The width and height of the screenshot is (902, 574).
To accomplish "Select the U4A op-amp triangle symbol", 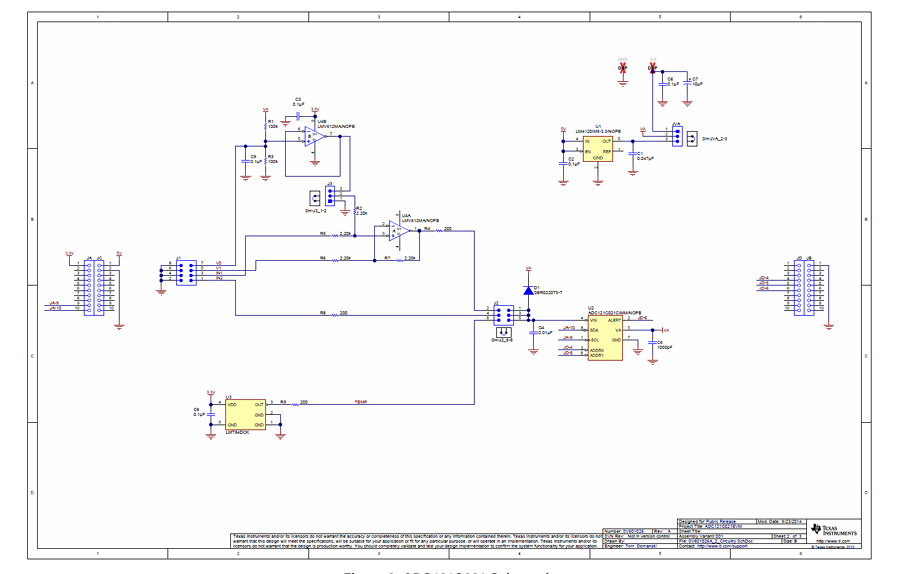I will tap(399, 230).
